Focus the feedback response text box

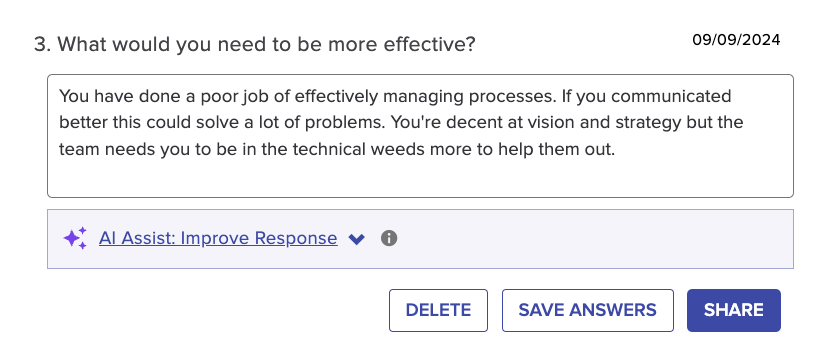[420, 136]
